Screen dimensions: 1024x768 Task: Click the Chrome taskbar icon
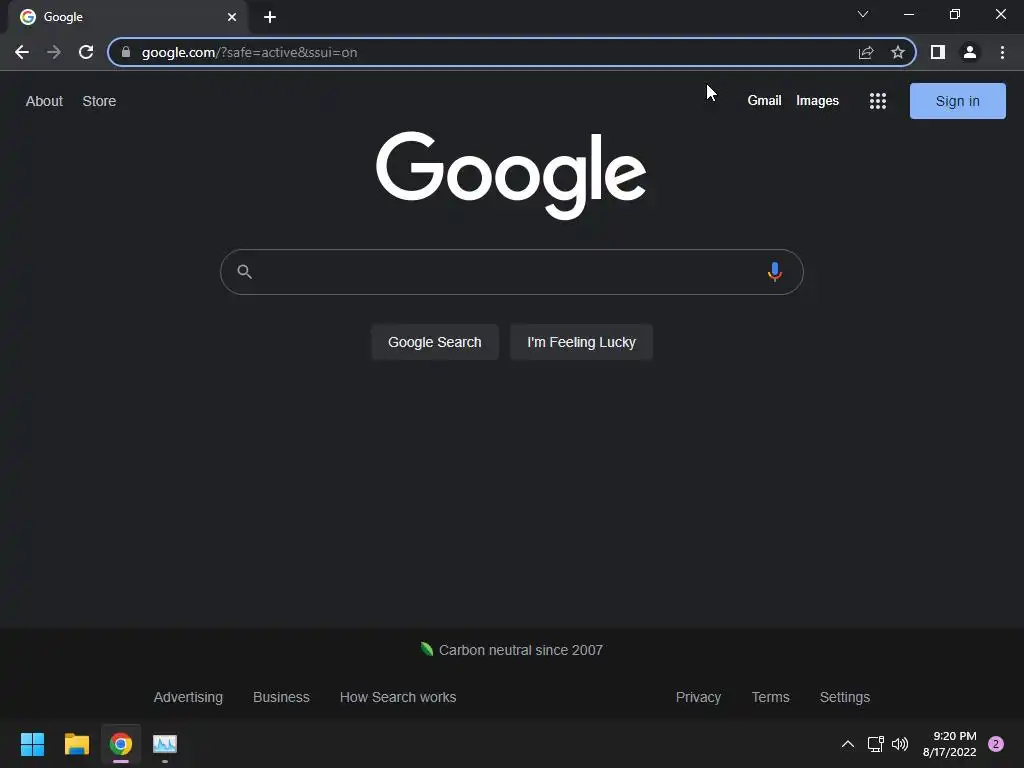click(x=121, y=744)
